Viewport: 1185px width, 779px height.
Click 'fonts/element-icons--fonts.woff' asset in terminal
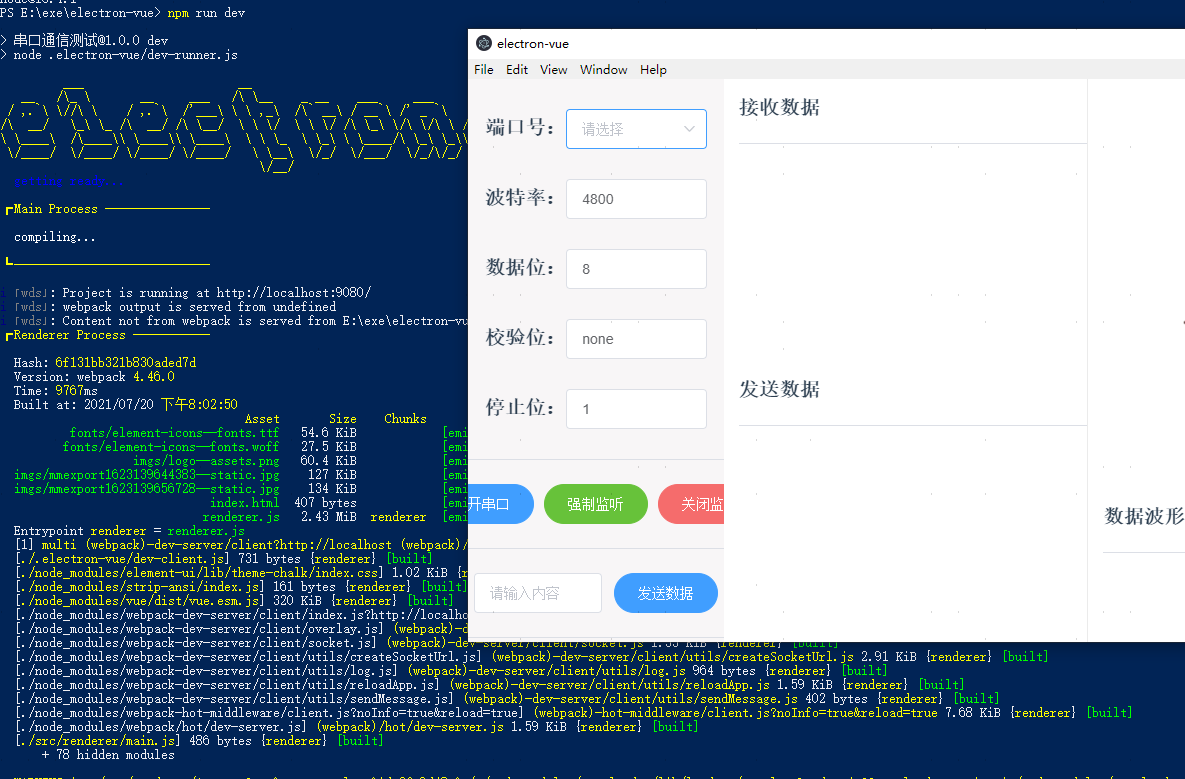tap(171, 447)
